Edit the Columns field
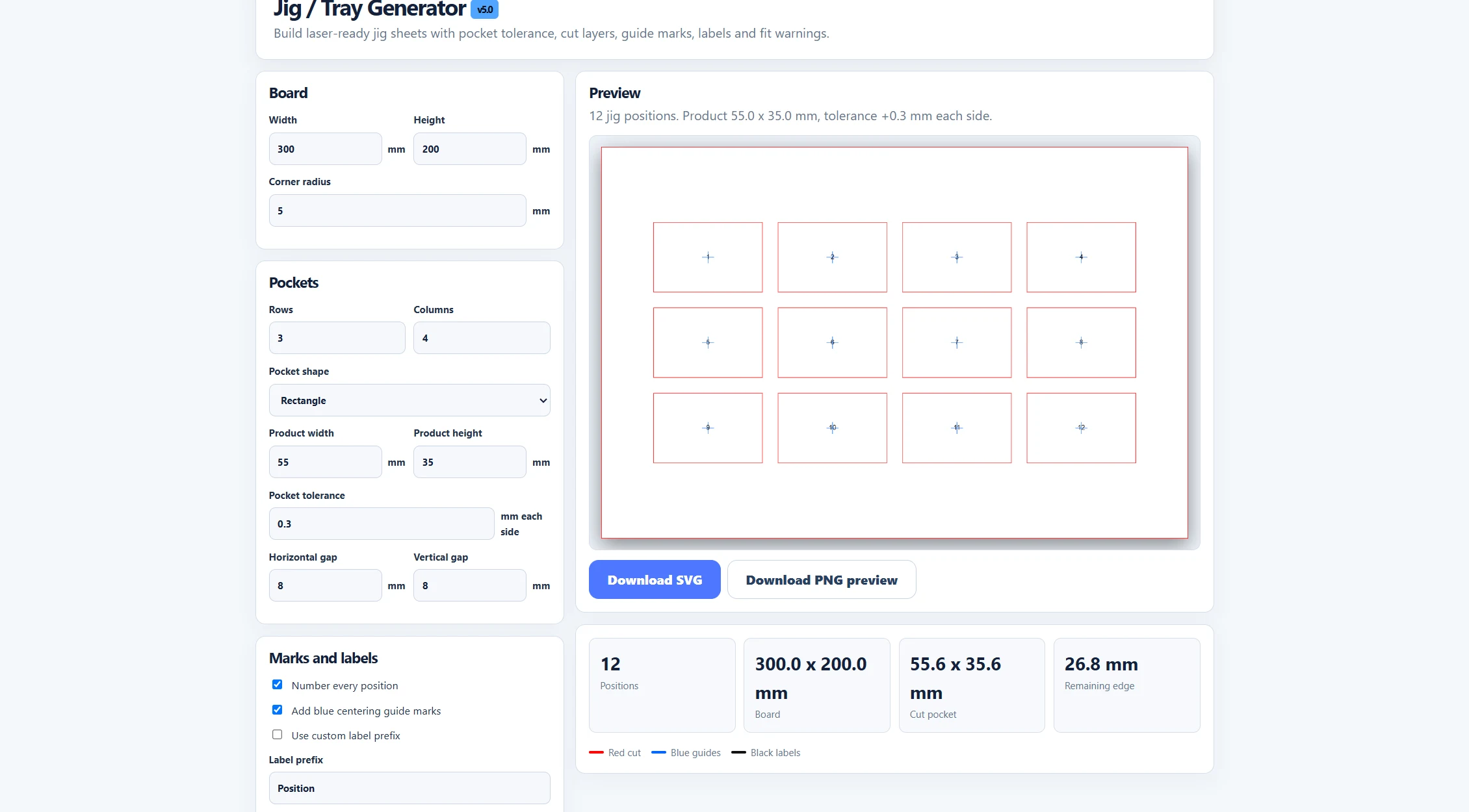Image resolution: width=1469 pixels, height=812 pixels. (x=482, y=338)
